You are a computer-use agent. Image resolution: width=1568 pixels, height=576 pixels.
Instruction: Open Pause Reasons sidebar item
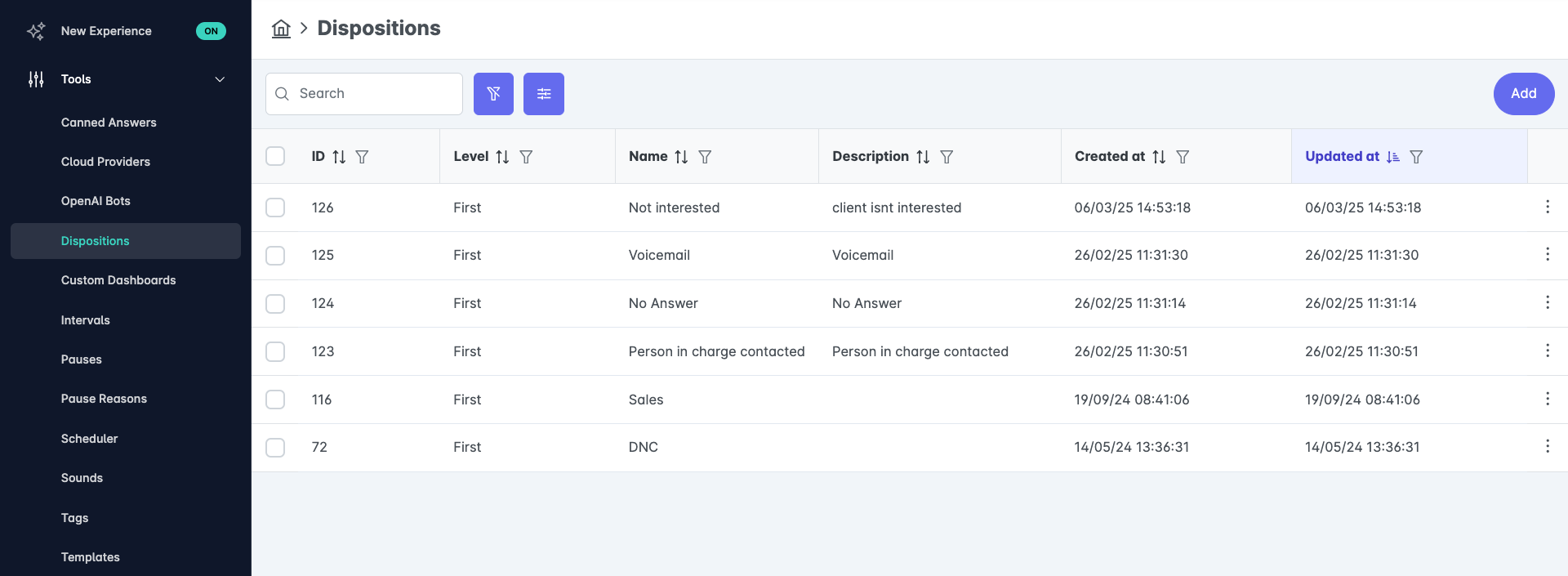pos(104,399)
